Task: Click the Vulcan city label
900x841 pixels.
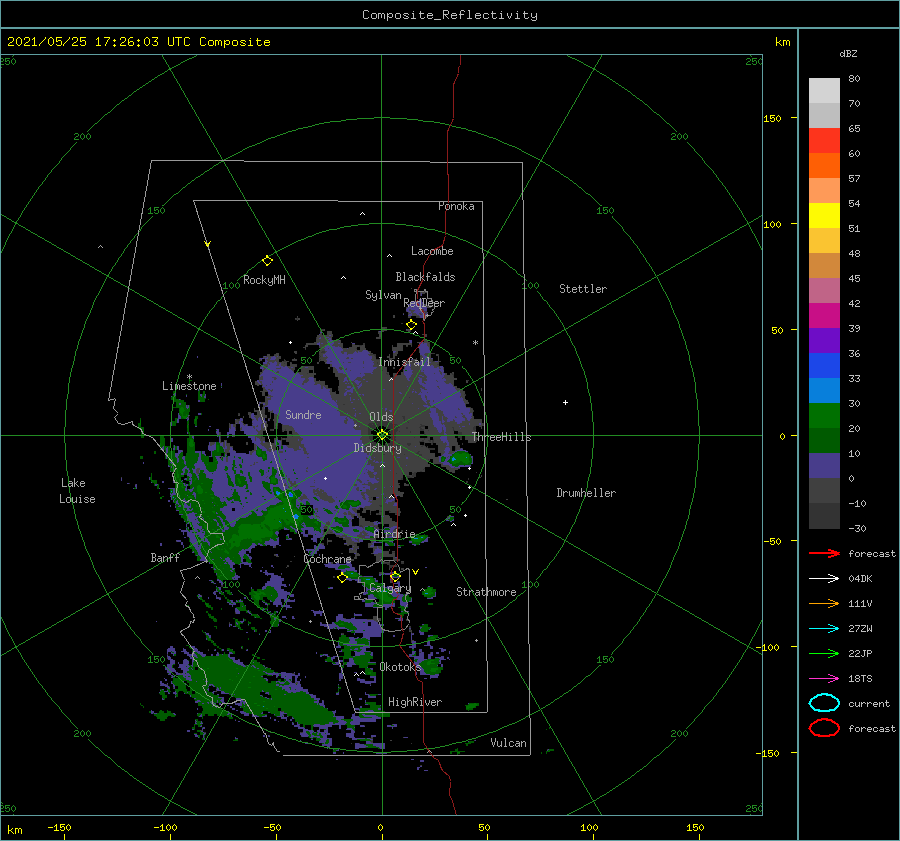Action: pos(508,743)
